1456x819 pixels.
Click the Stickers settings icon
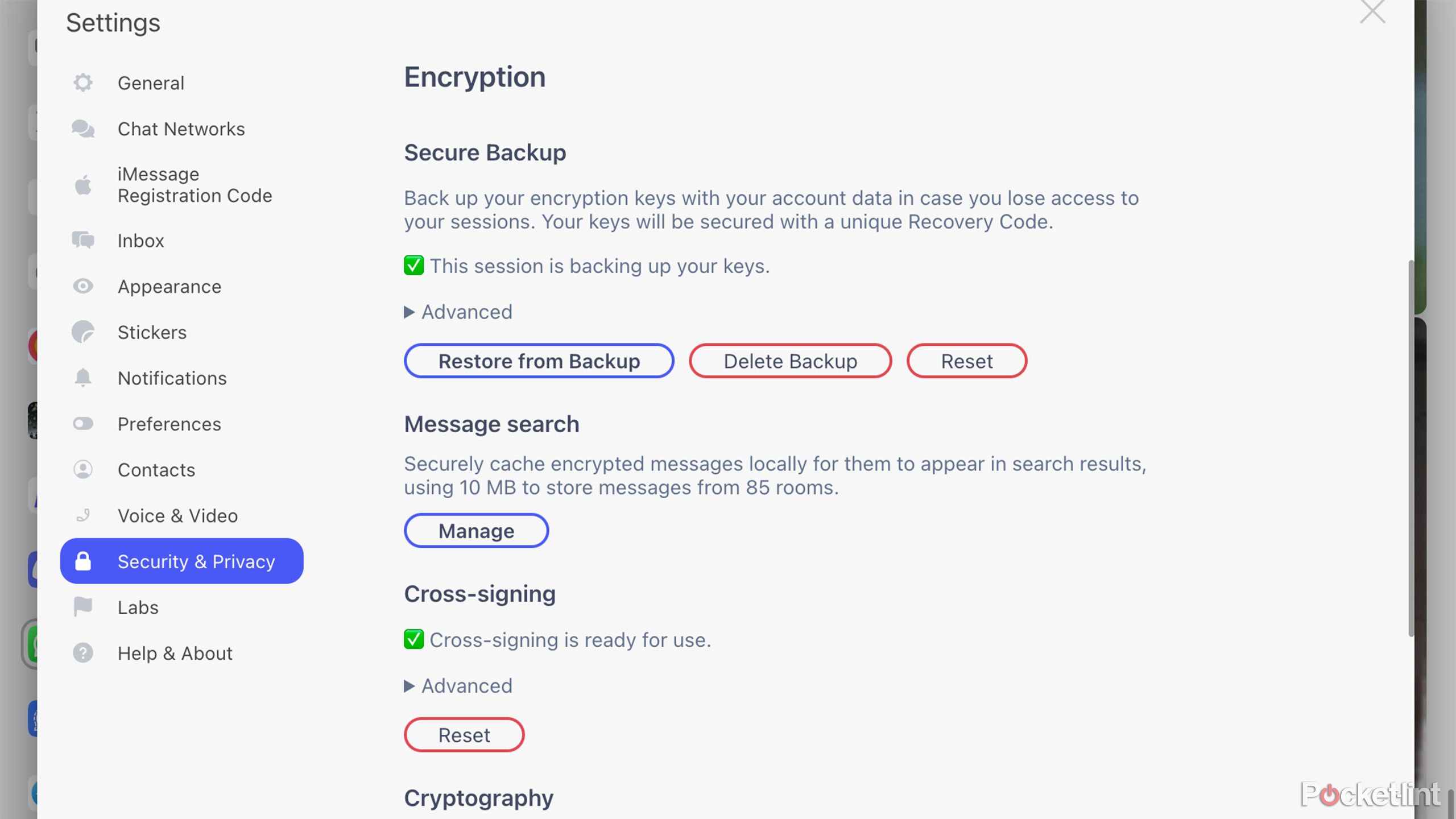(84, 331)
